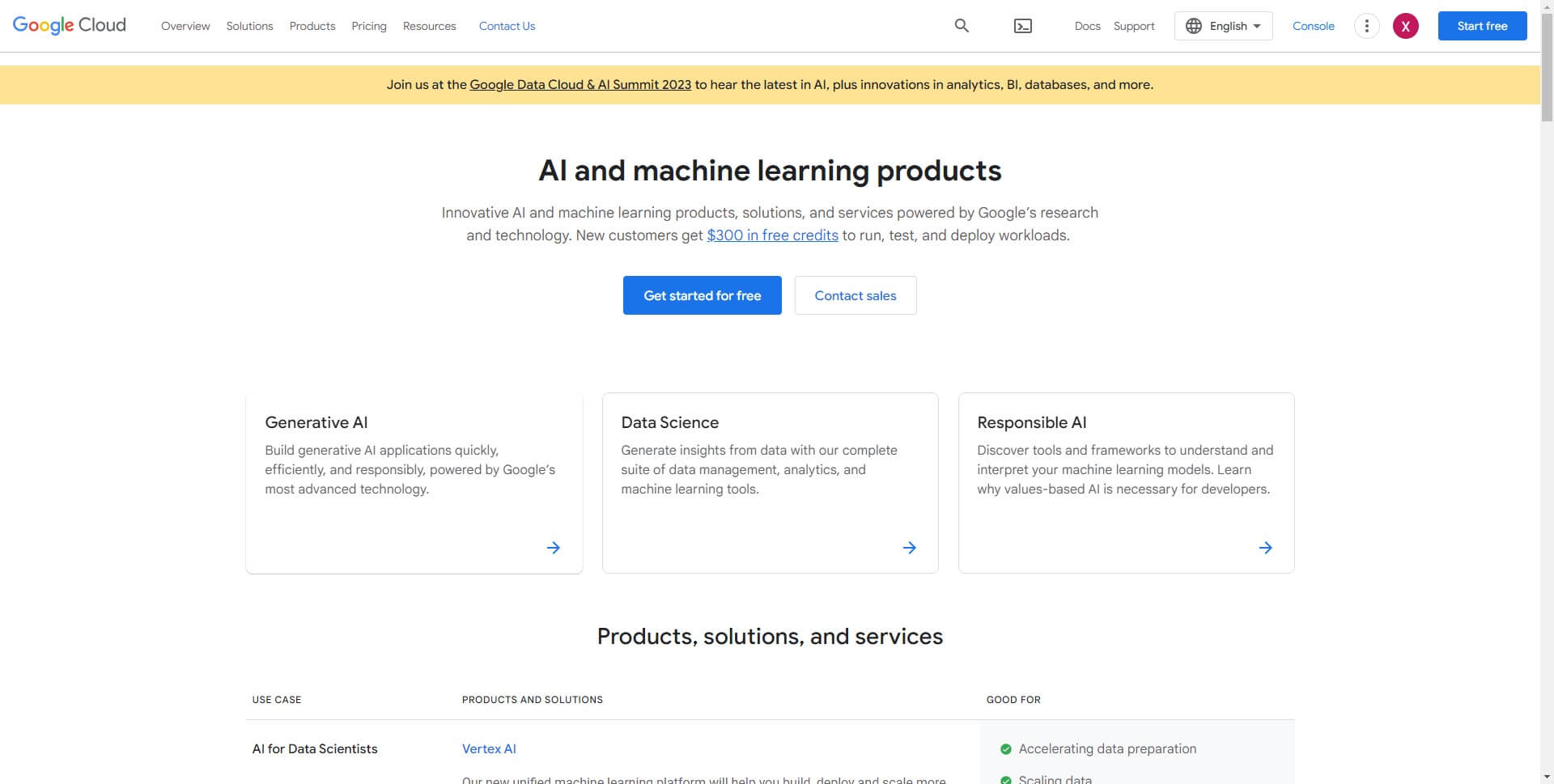Click the globe language icon

click(x=1194, y=26)
